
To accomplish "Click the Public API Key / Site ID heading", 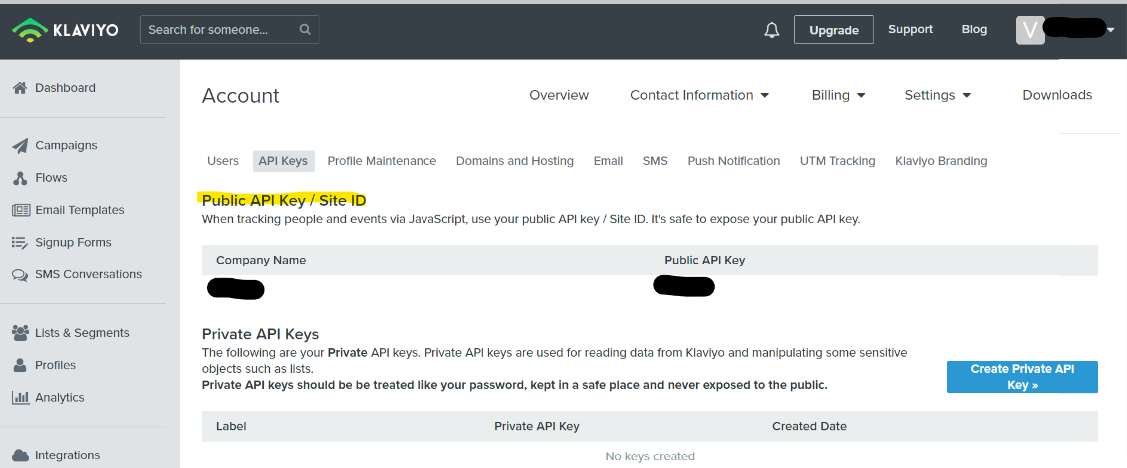I will click(x=285, y=200).
